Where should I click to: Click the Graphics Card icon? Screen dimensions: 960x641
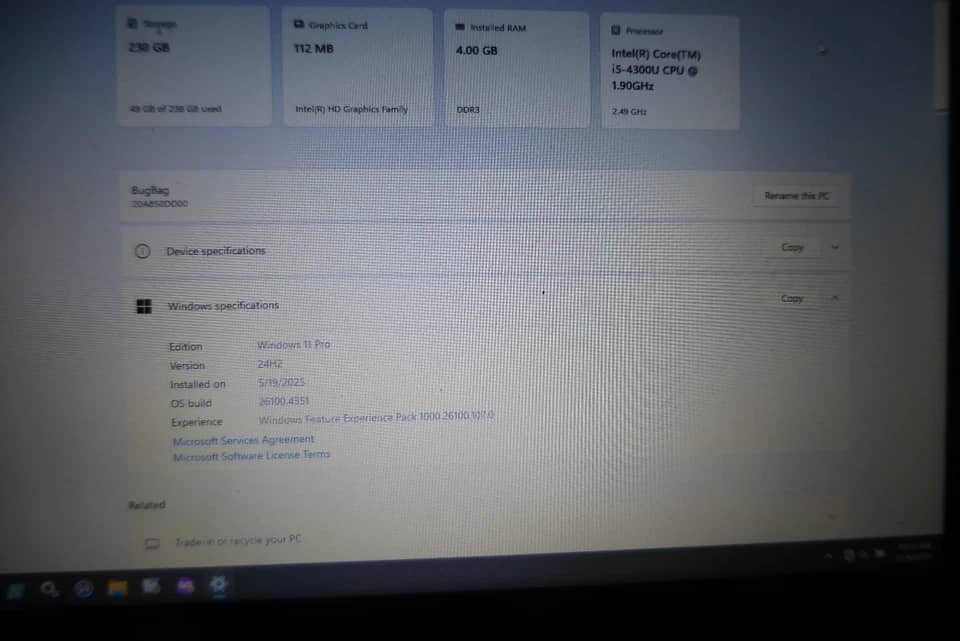coord(299,24)
